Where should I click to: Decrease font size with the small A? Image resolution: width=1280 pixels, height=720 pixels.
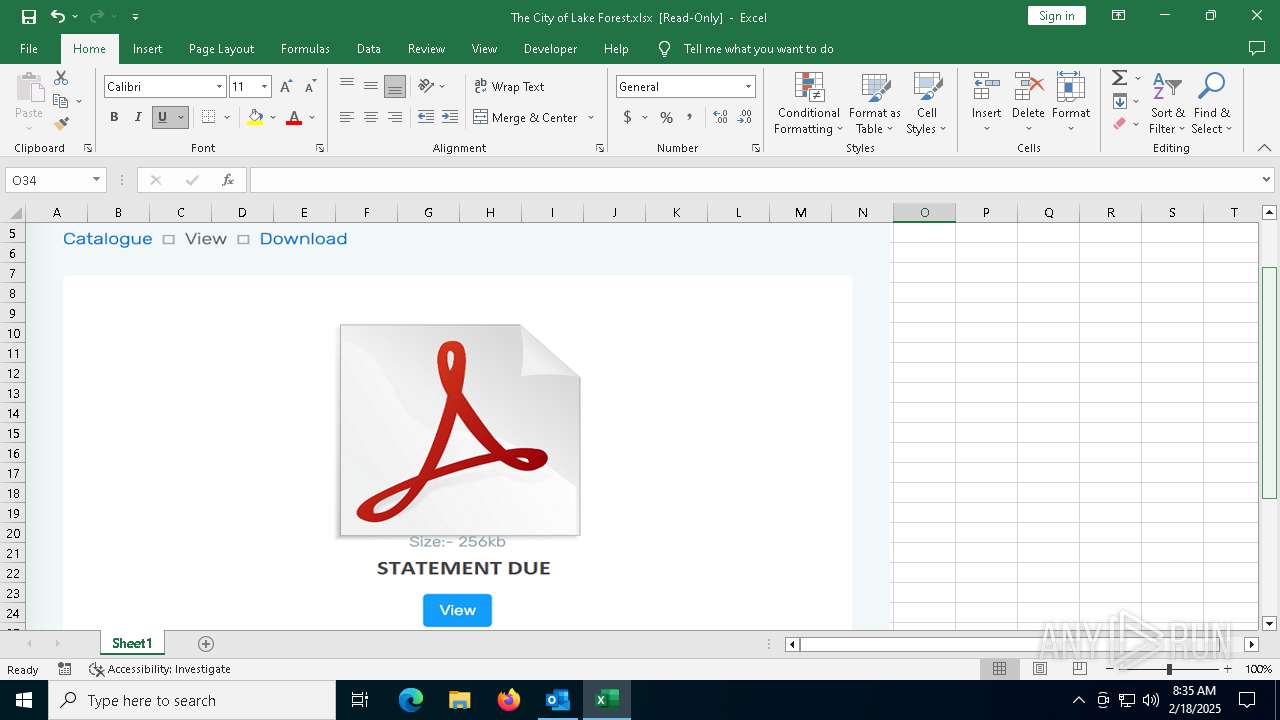click(x=310, y=87)
